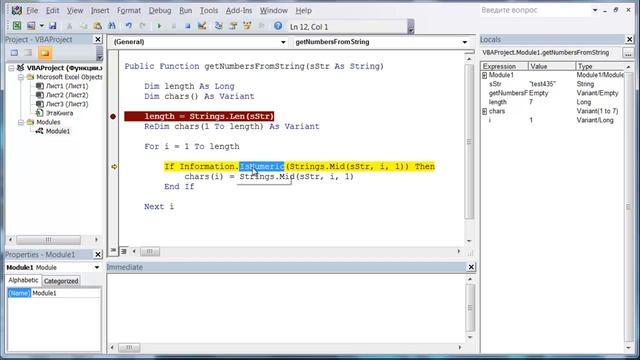
Task: Save the project with the floppy icon
Action: 53,26
